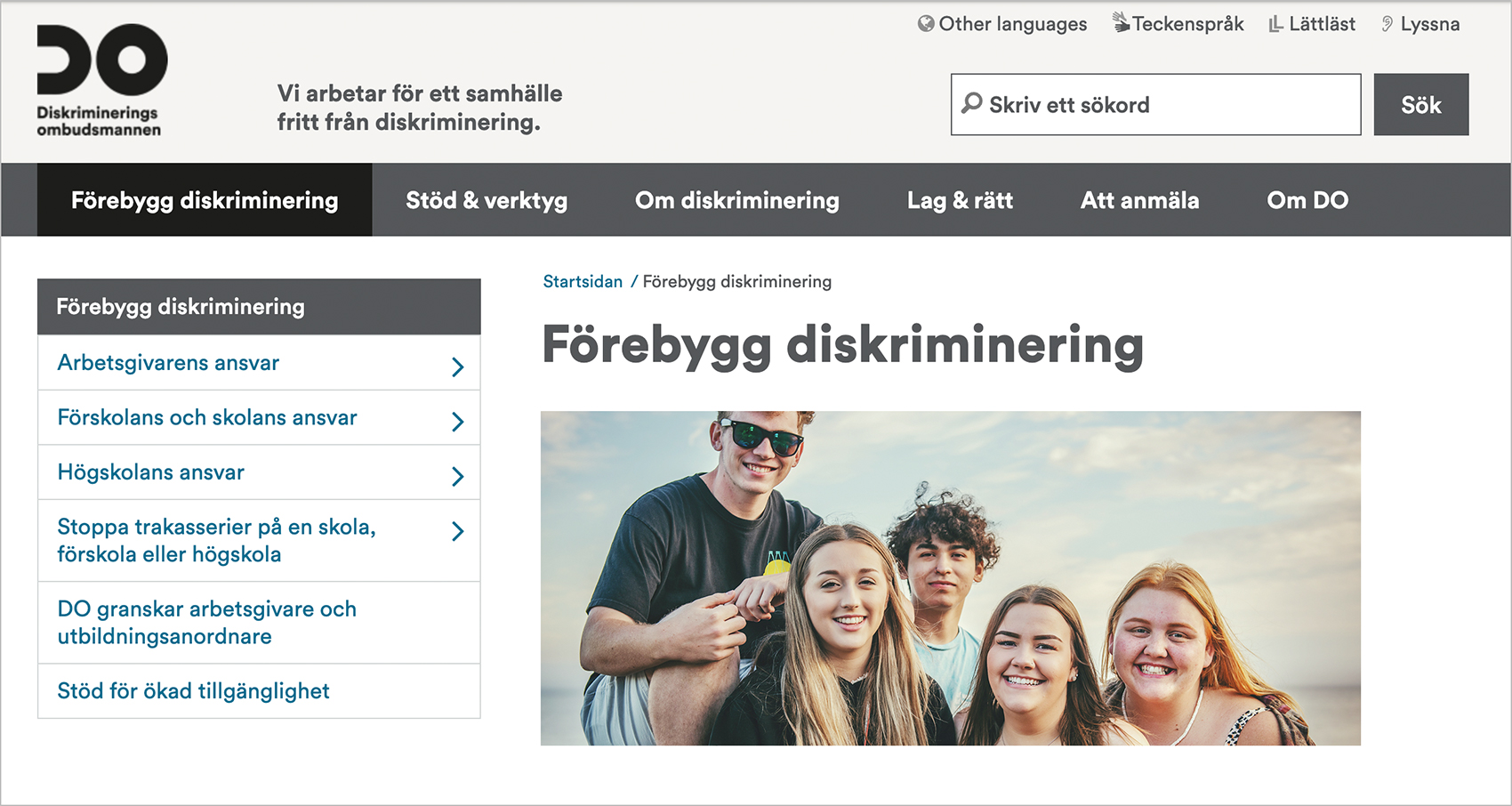Click the Lättläst easy-read icon
1512x806 pixels.
coord(1276,24)
